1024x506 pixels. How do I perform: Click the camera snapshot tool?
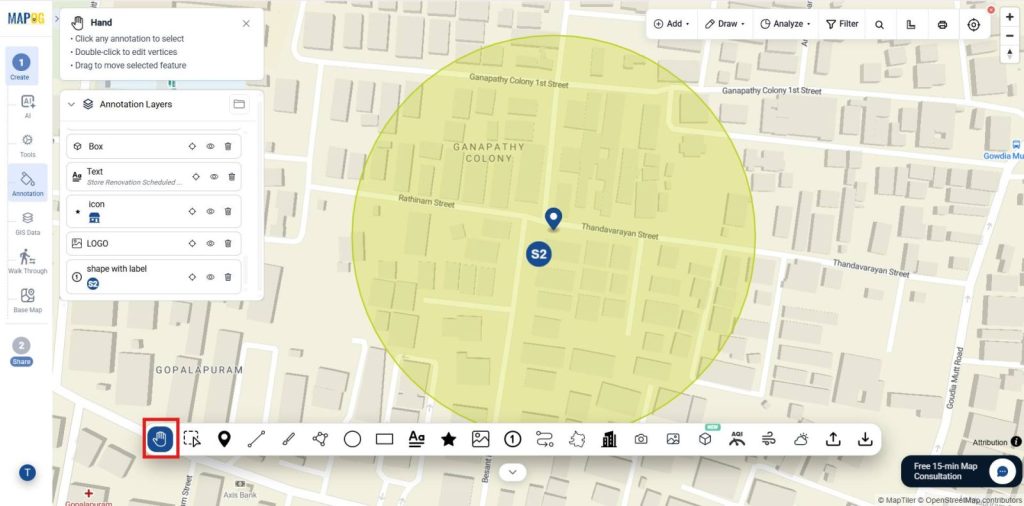[641, 439]
